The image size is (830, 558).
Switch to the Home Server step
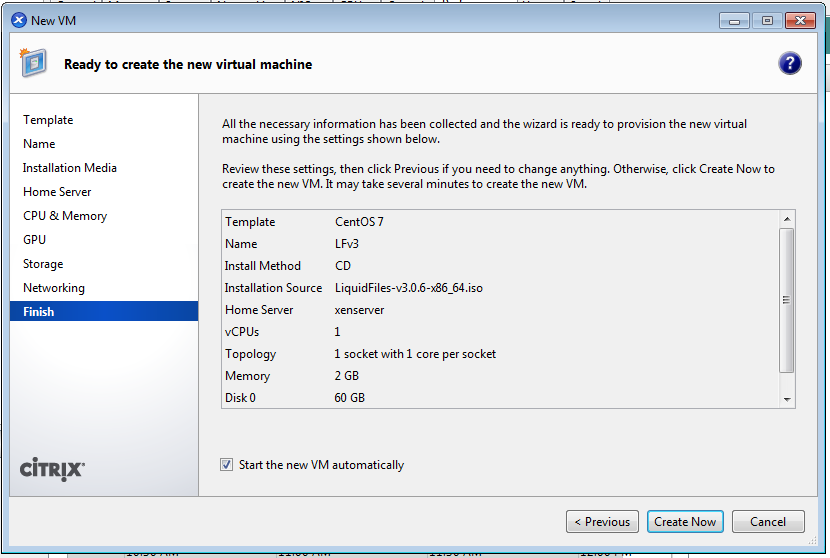coord(57,192)
